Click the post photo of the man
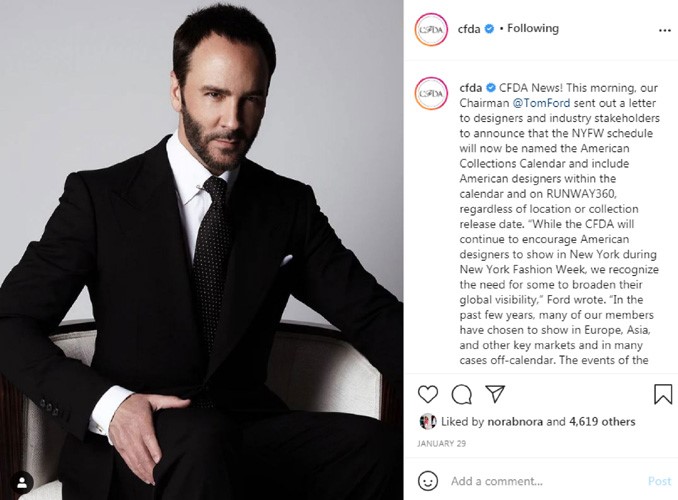 pos(201,250)
